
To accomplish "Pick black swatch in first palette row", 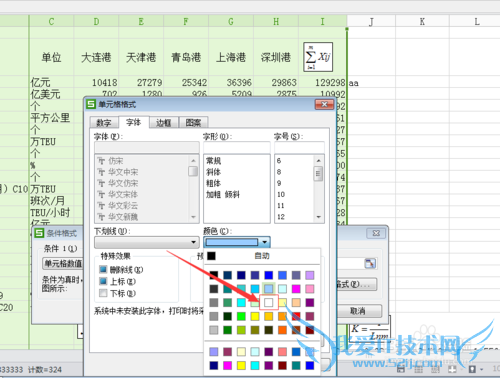I will [214, 275].
